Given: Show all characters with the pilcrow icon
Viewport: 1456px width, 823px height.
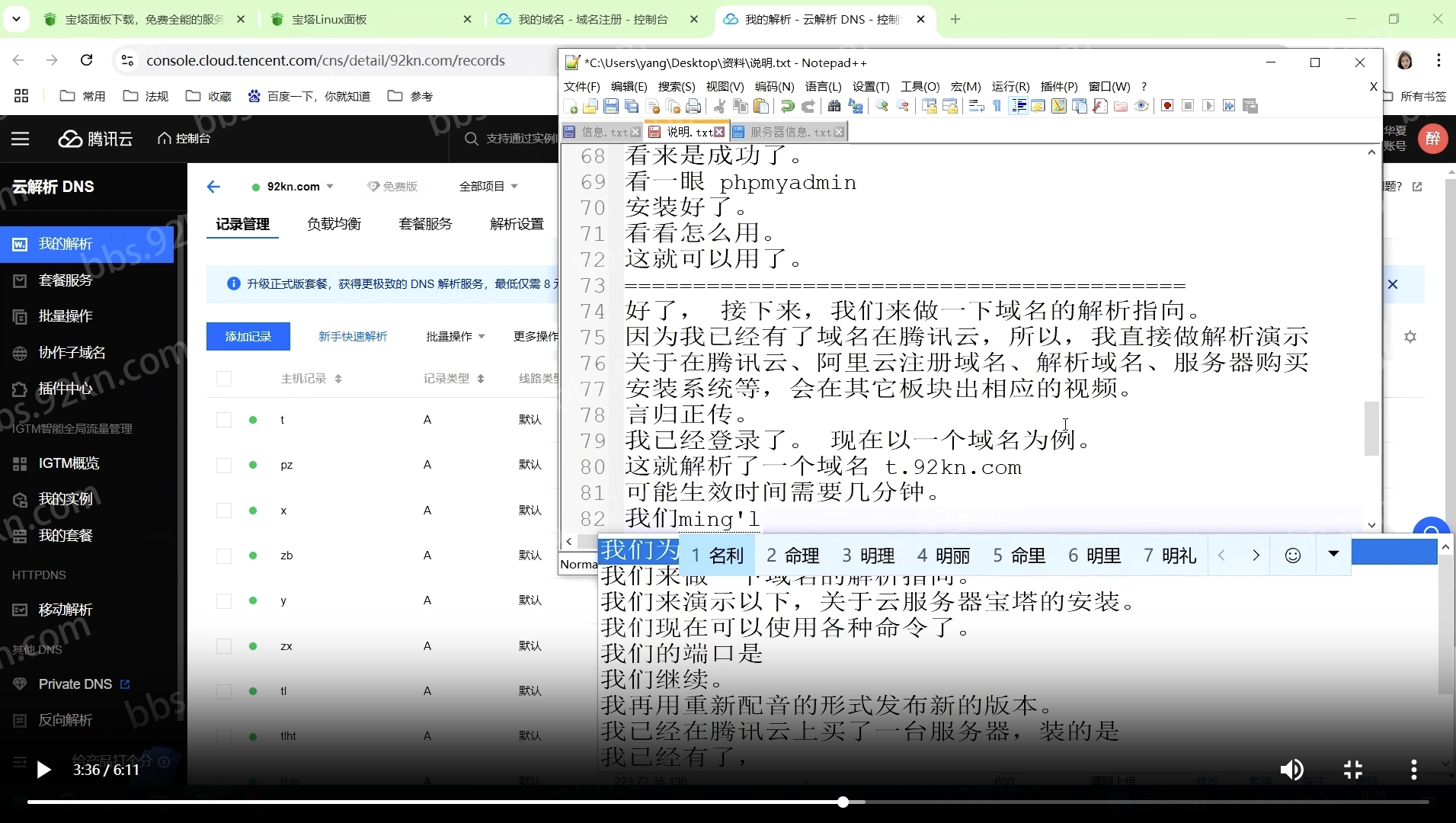Looking at the screenshot, I should pyautogui.click(x=997, y=107).
